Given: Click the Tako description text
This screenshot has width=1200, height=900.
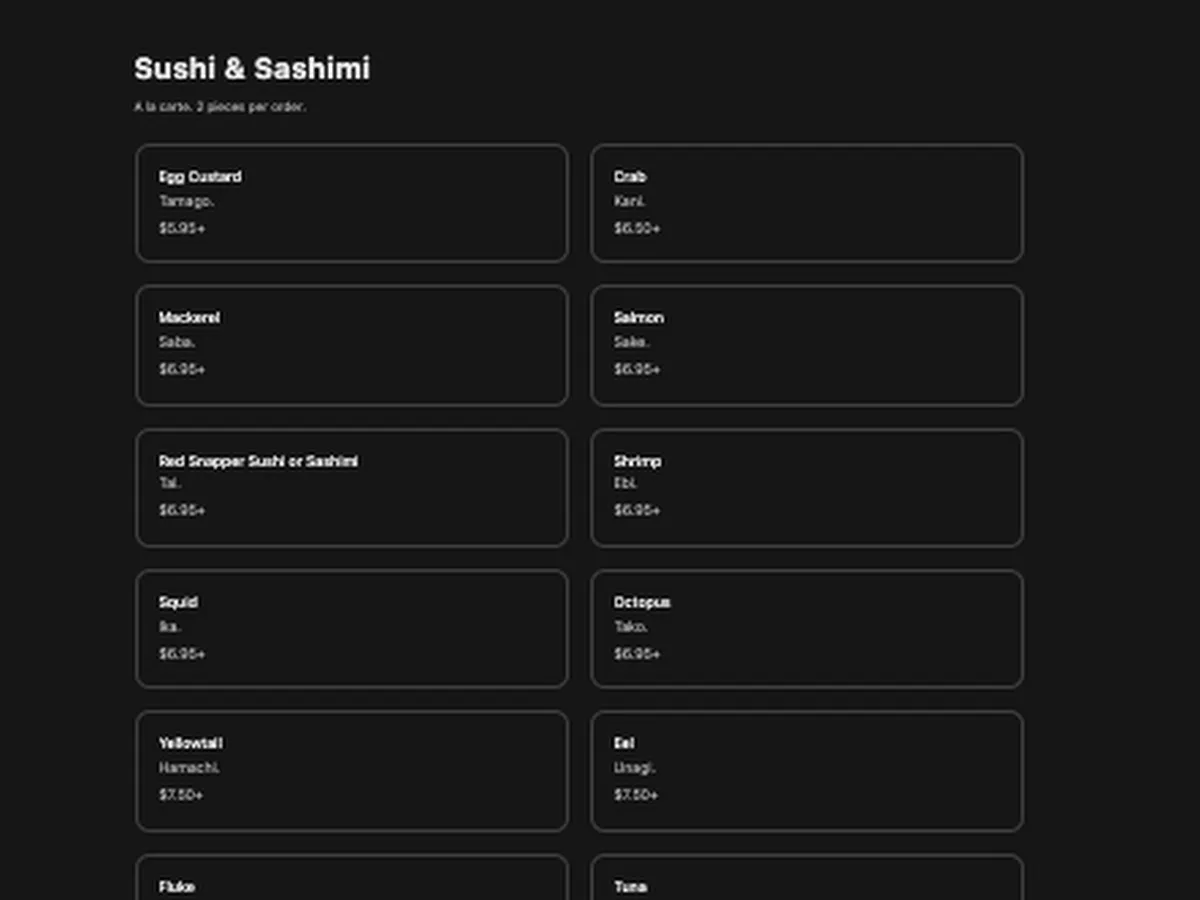Looking at the screenshot, I should coord(631,627).
